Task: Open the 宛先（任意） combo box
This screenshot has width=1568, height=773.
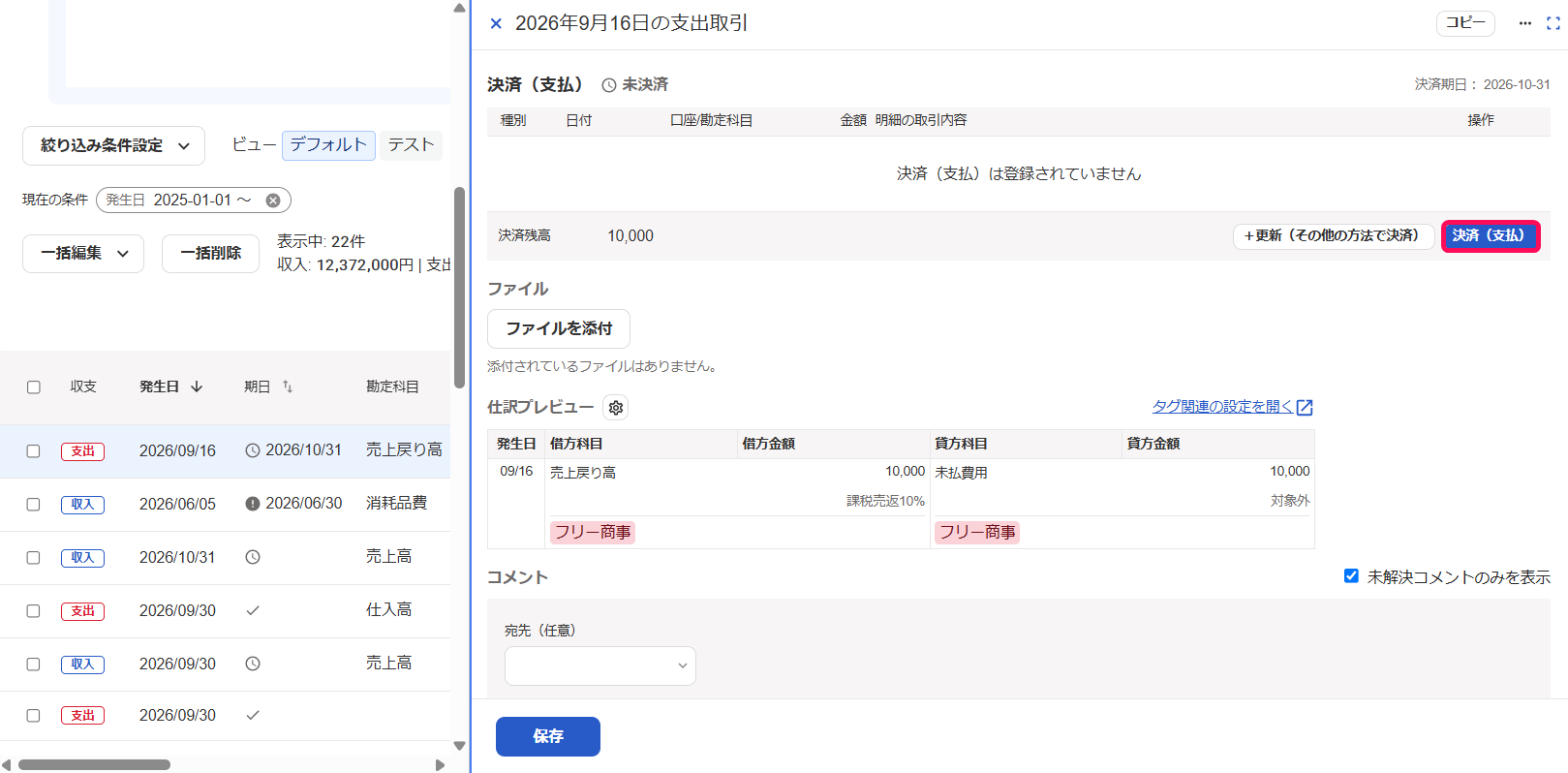Action: point(600,665)
